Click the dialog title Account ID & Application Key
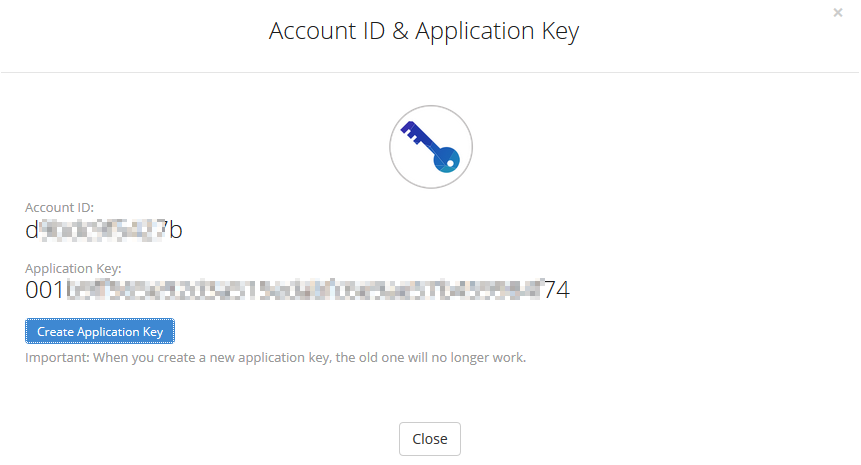Image resolution: width=861 pixels, height=465 pixels. [x=424, y=31]
